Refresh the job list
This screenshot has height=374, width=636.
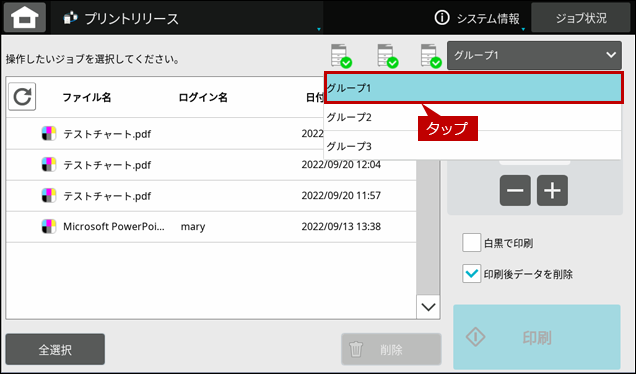pos(22,97)
